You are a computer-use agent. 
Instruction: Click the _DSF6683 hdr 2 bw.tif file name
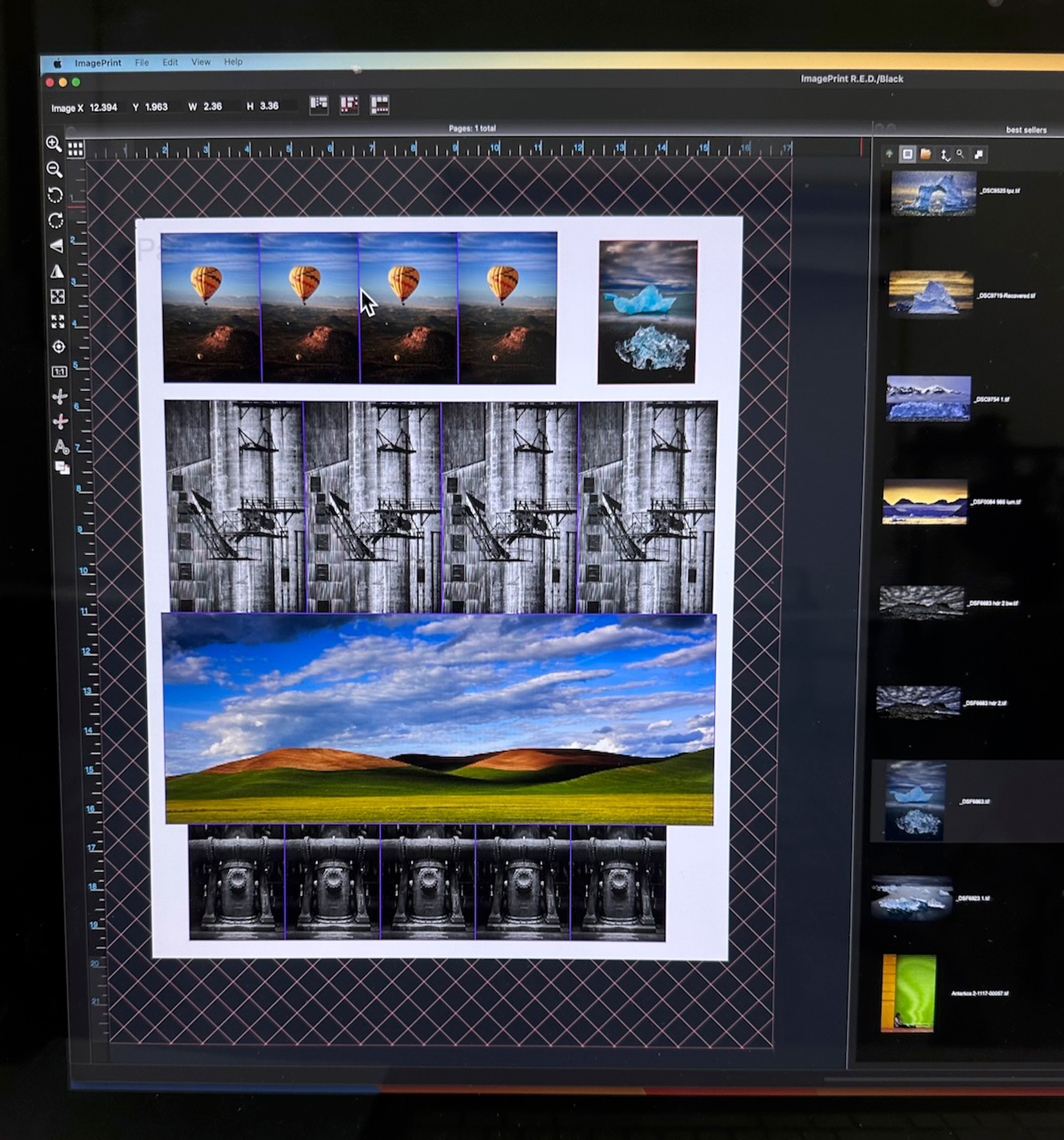pos(993,603)
